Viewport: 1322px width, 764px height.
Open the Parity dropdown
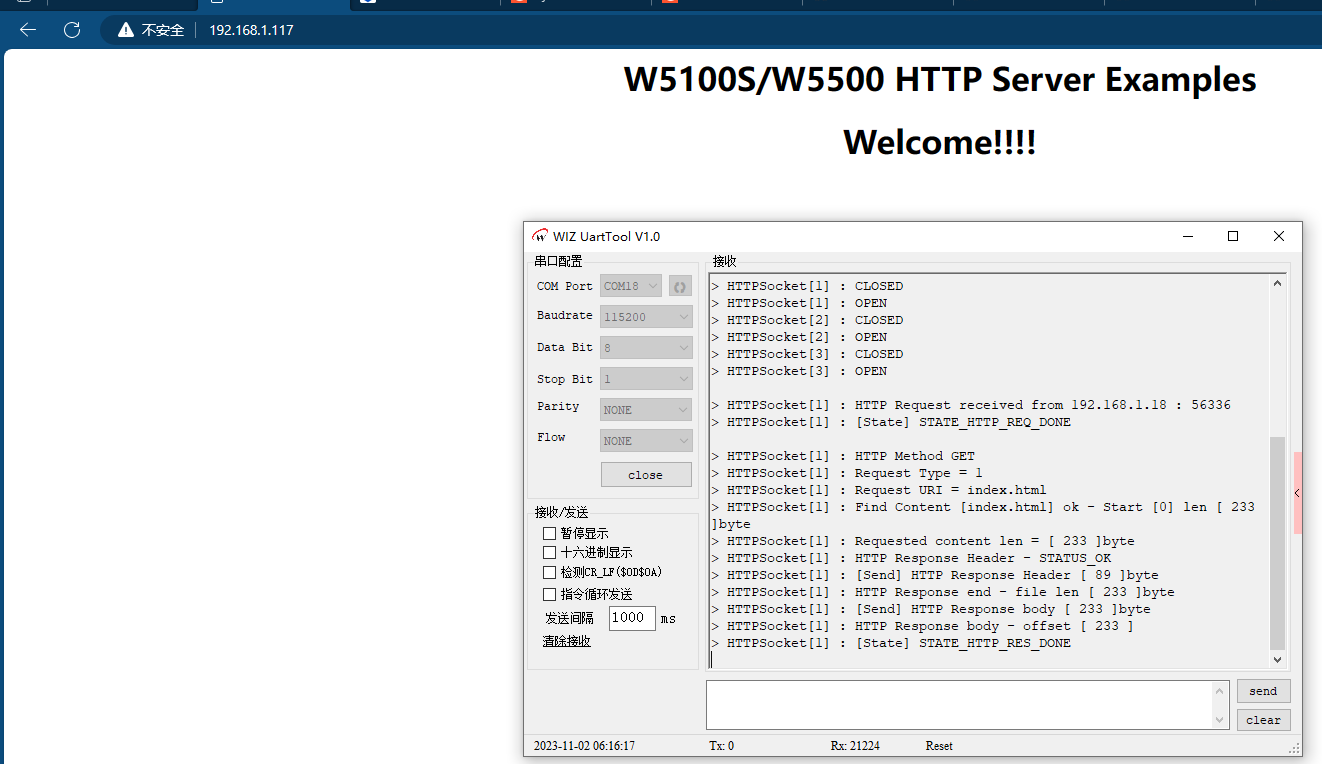tap(646, 410)
